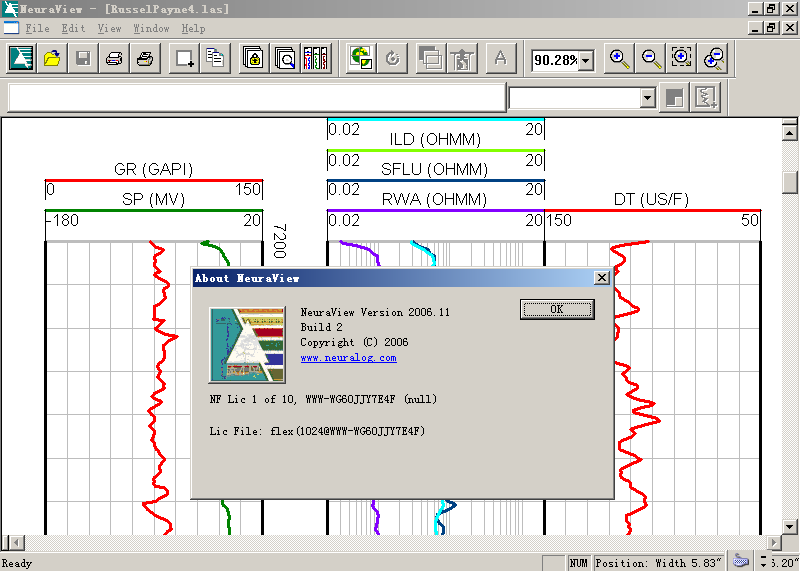Image resolution: width=800 pixels, height=571 pixels.
Task: Click the small device icon in status bar
Action: (740, 561)
